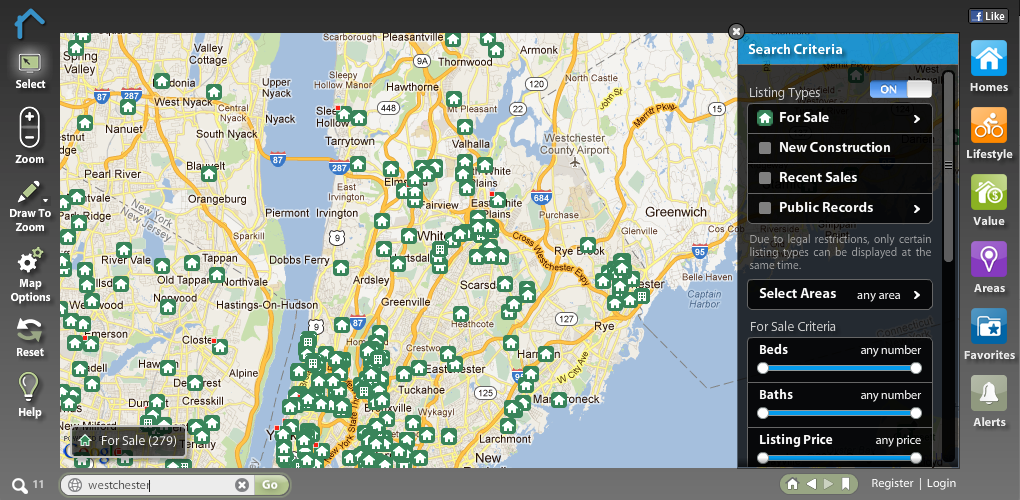Expand the For Sale listing options
This screenshot has height=500, width=1020.
[x=916, y=119]
